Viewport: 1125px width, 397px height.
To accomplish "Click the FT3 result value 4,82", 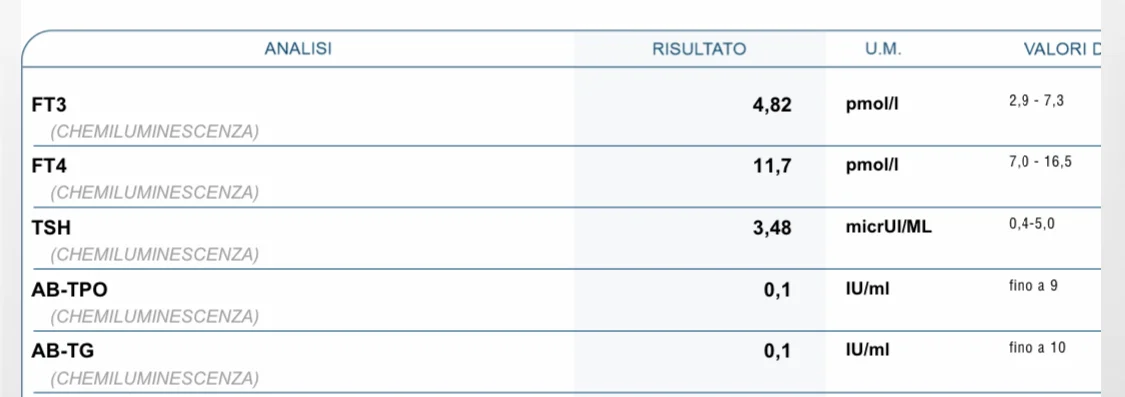I will [771, 105].
